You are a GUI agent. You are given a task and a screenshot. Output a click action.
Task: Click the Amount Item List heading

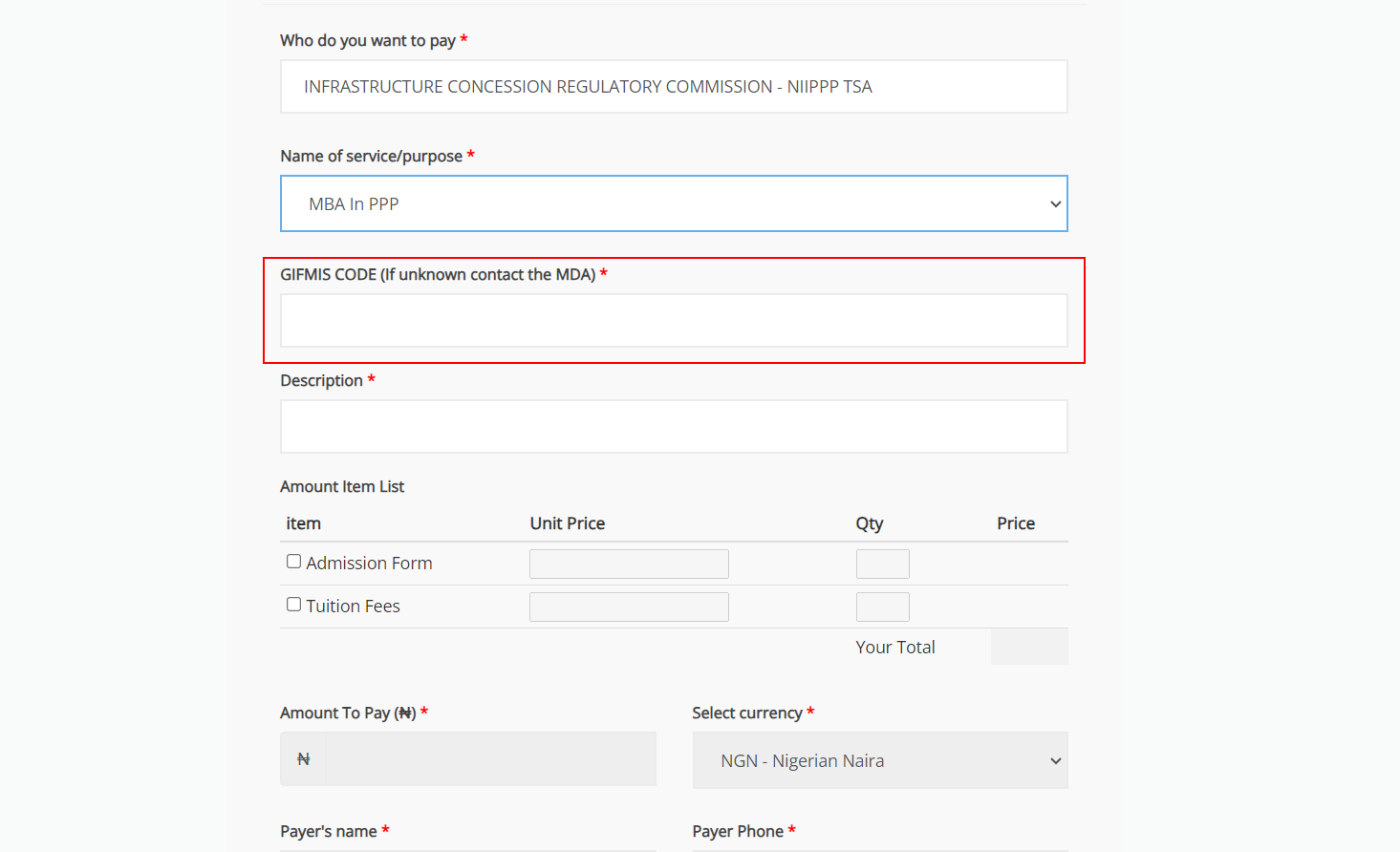(342, 487)
